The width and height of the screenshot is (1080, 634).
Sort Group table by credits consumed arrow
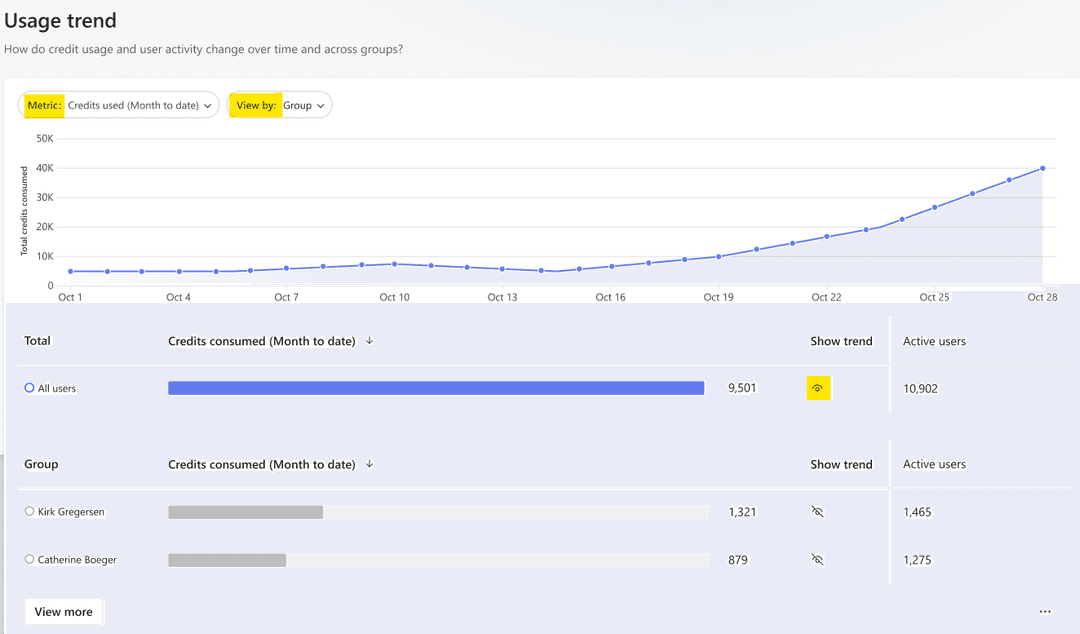[370, 464]
